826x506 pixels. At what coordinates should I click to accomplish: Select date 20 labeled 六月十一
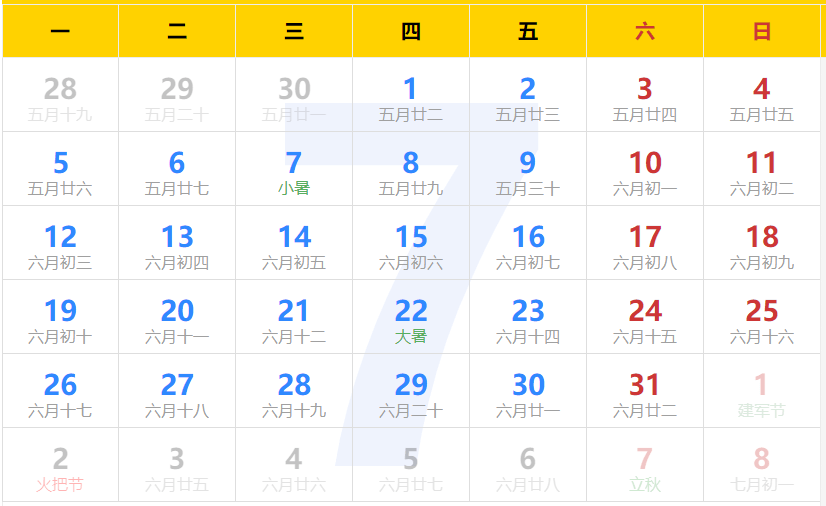[177, 317]
